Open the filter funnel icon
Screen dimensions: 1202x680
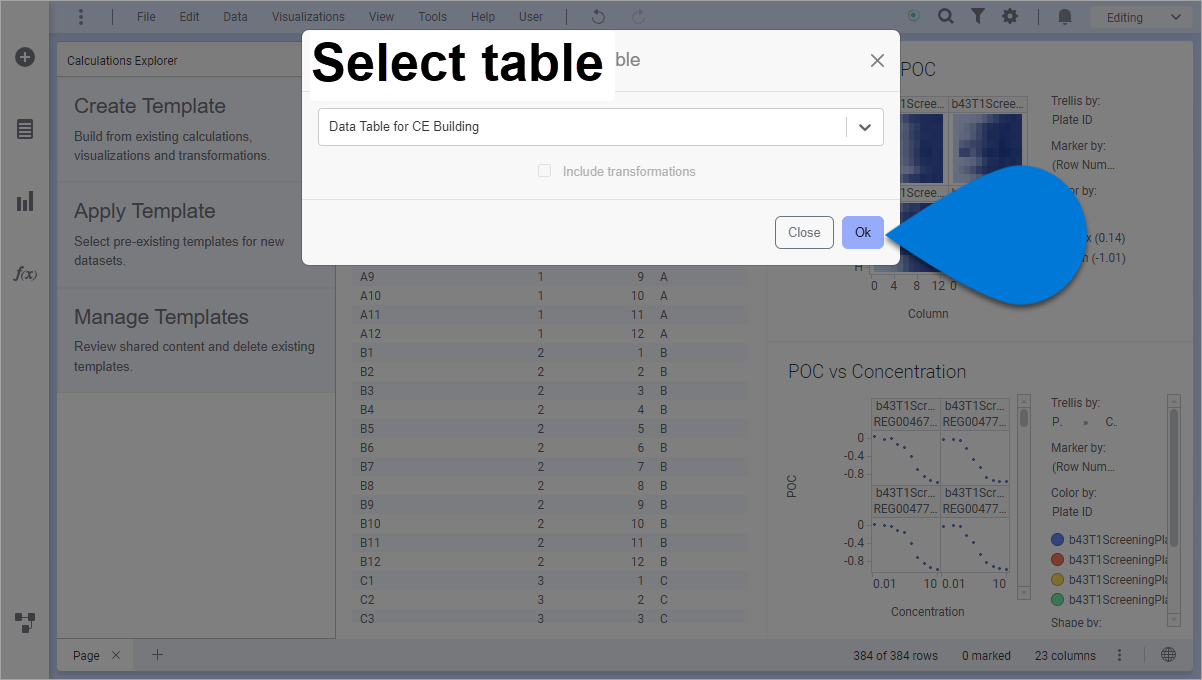(978, 17)
